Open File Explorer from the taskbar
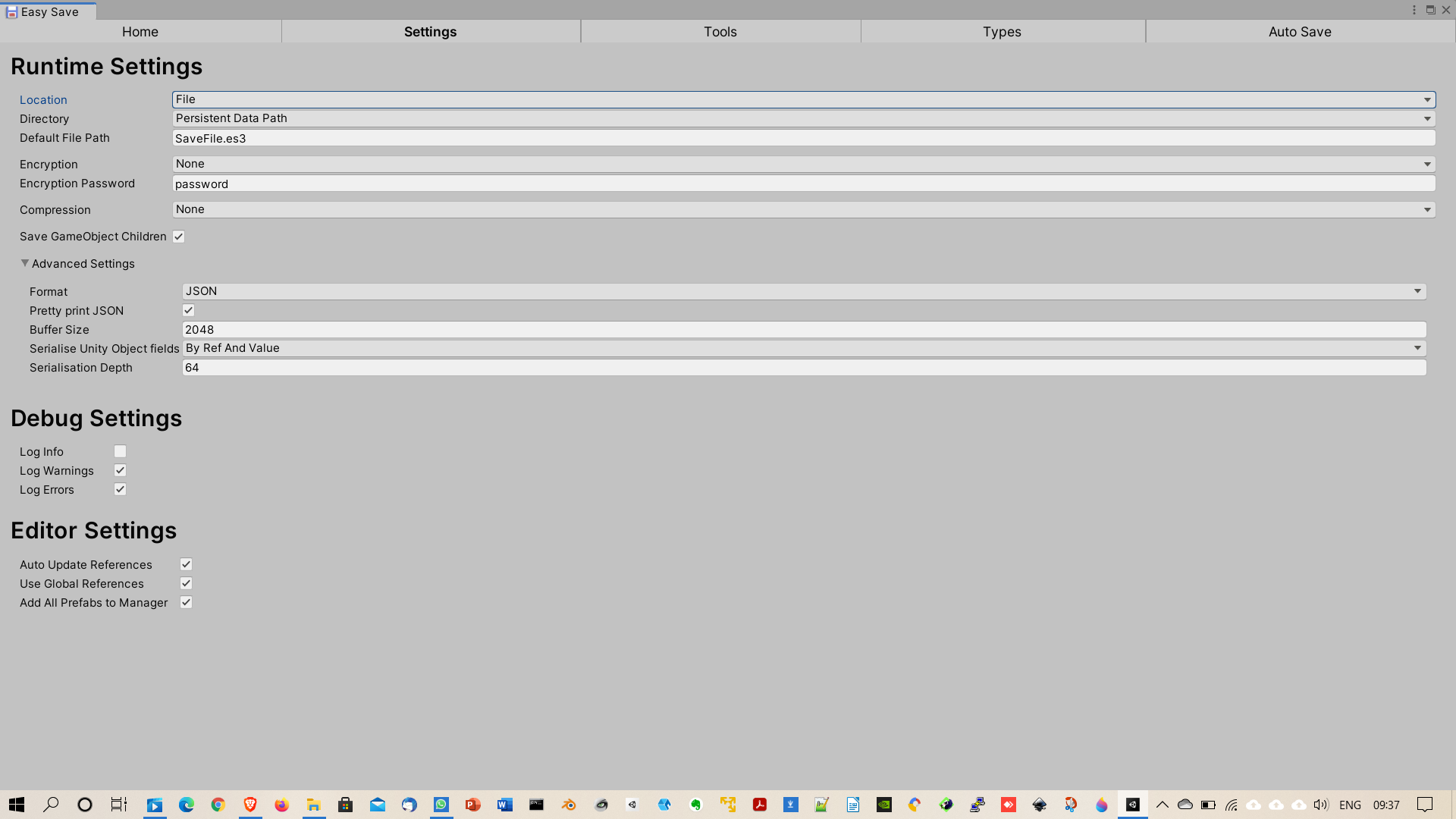Screen dimensions: 1456x819 click(x=314, y=805)
